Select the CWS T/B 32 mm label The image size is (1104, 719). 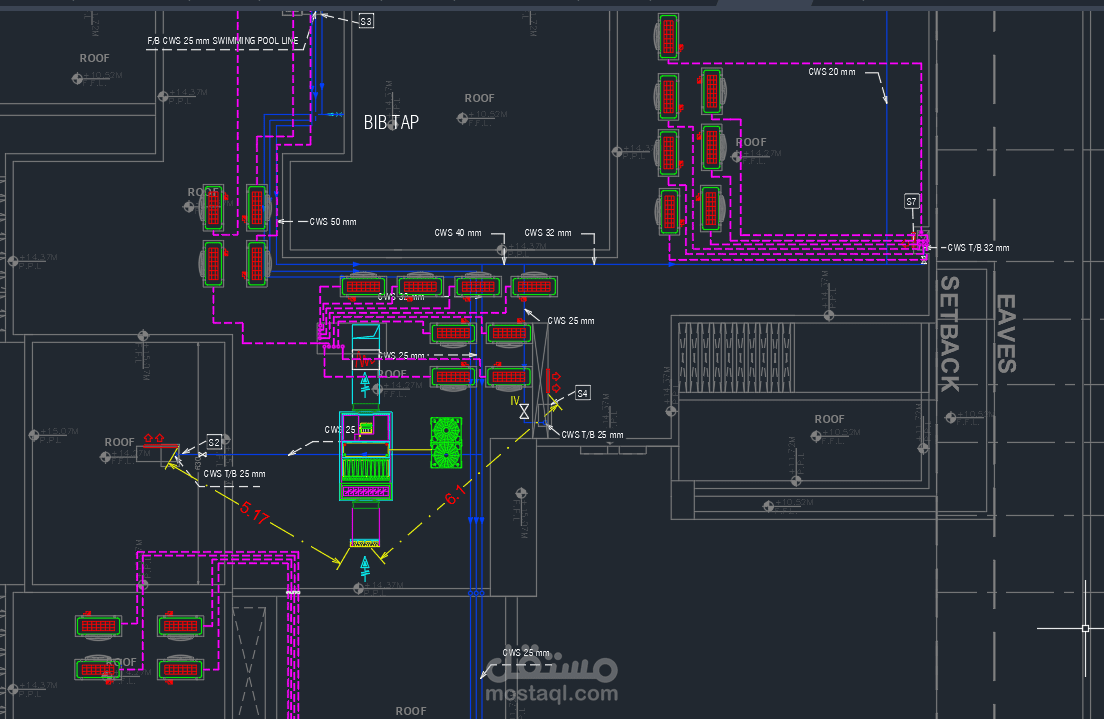click(978, 248)
